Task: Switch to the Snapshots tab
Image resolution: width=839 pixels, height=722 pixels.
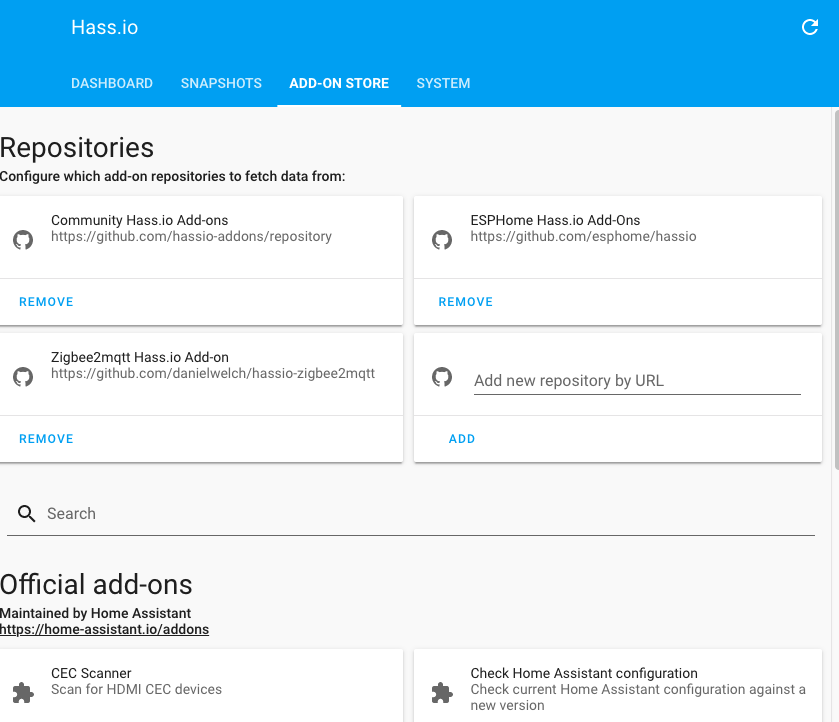Action: 221,83
